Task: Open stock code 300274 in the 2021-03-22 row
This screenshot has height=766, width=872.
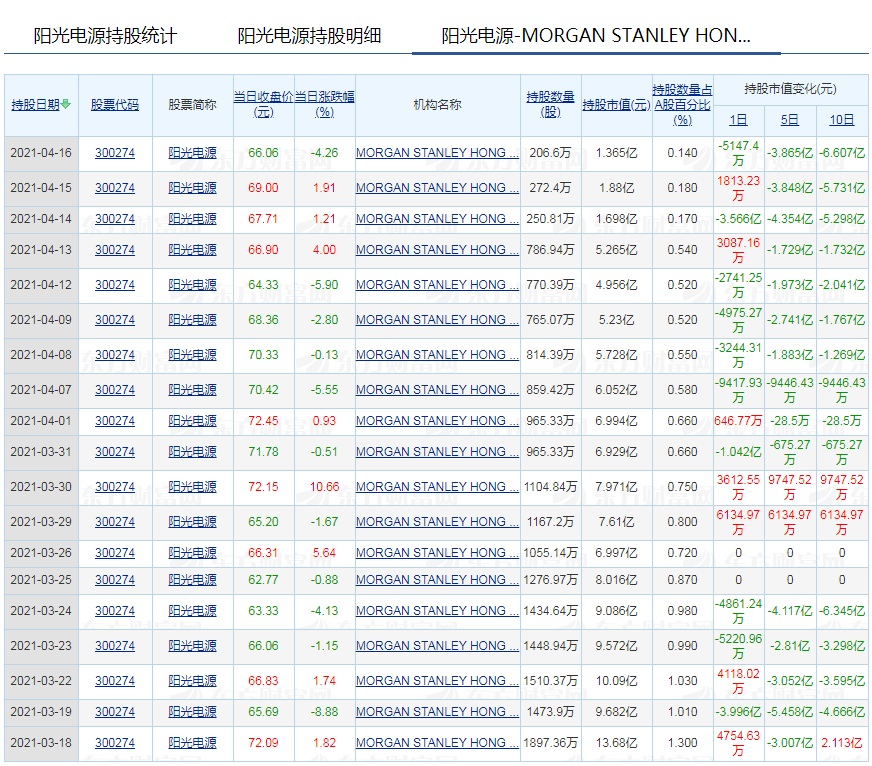Action: point(115,681)
